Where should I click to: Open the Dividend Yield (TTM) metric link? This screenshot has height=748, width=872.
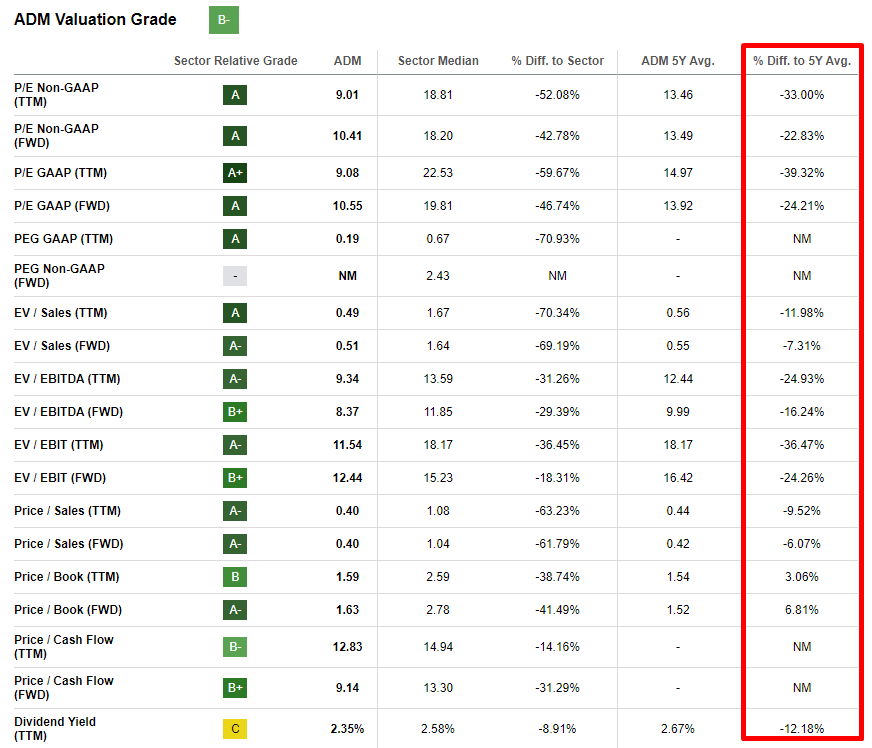[56, 729]
